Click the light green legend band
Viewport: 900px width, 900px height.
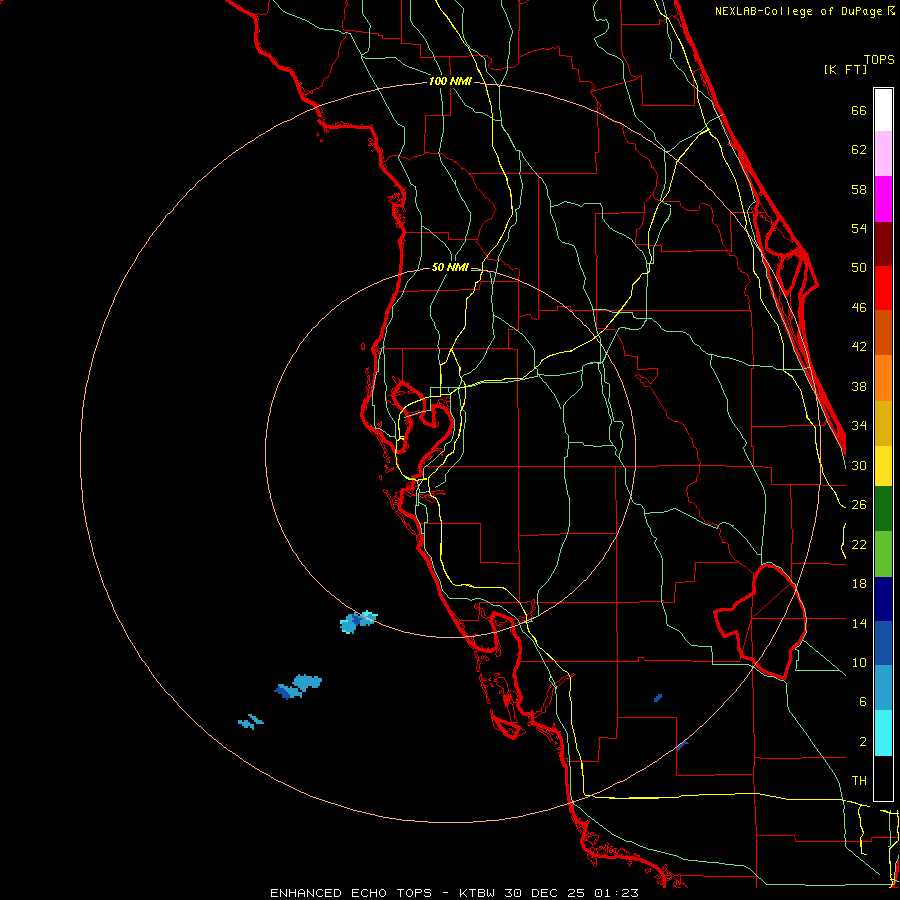[883, 554]
